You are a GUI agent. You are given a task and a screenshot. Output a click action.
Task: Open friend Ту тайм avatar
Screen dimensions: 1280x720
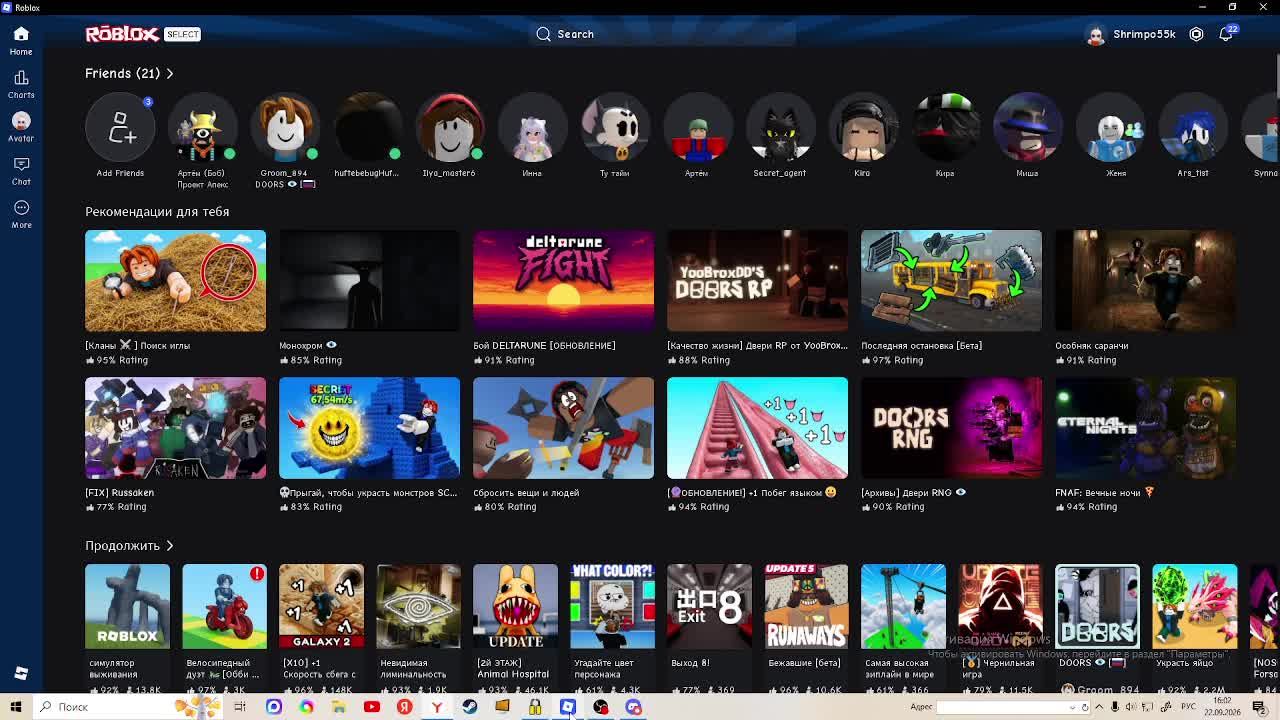pyautogui.click(x=615, y=128)
